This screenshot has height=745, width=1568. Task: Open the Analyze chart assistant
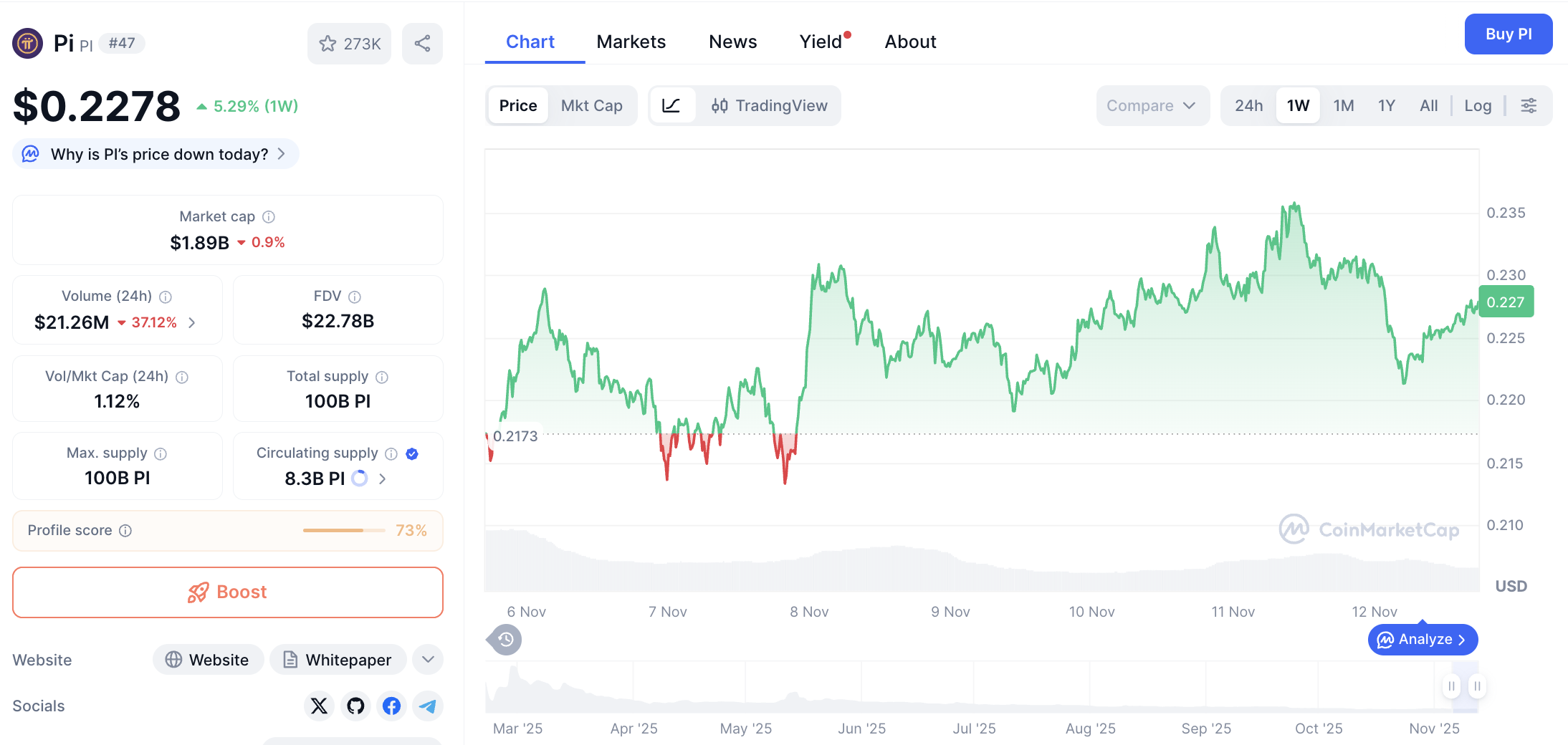click(1422, 639)
